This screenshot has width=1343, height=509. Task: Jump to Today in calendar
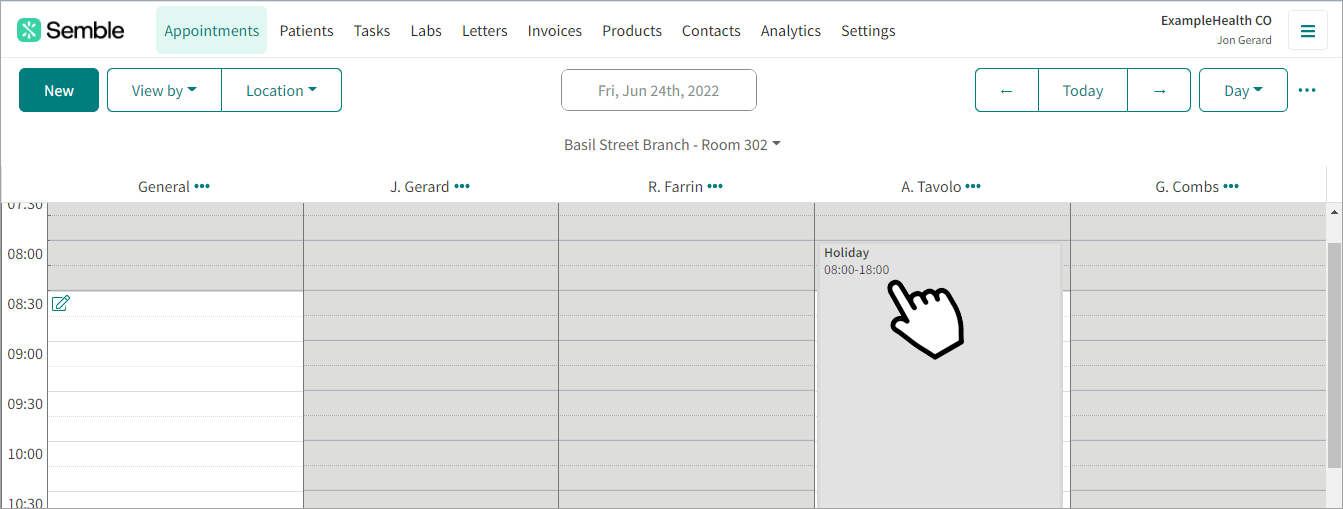1083,90
